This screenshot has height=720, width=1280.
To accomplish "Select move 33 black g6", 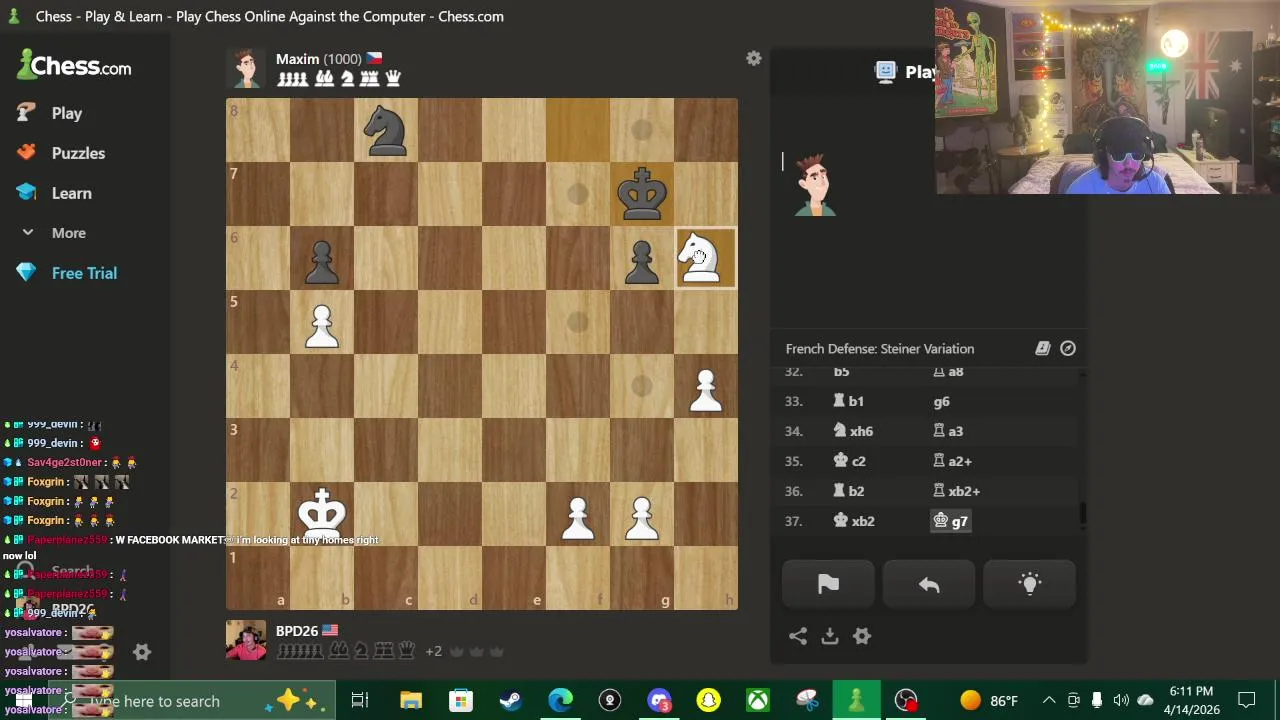I will pos(941,402).
